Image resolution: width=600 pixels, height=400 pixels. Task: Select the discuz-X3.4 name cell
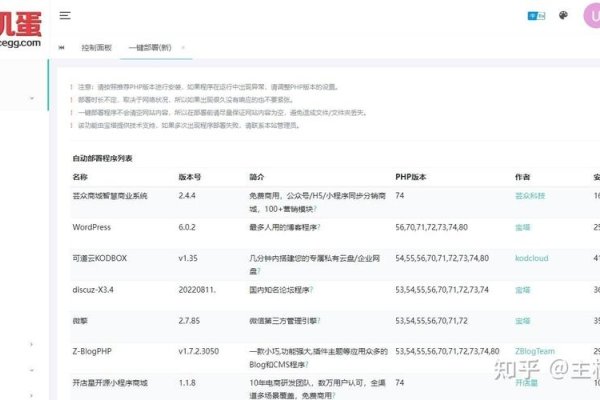tap(93, 290)
